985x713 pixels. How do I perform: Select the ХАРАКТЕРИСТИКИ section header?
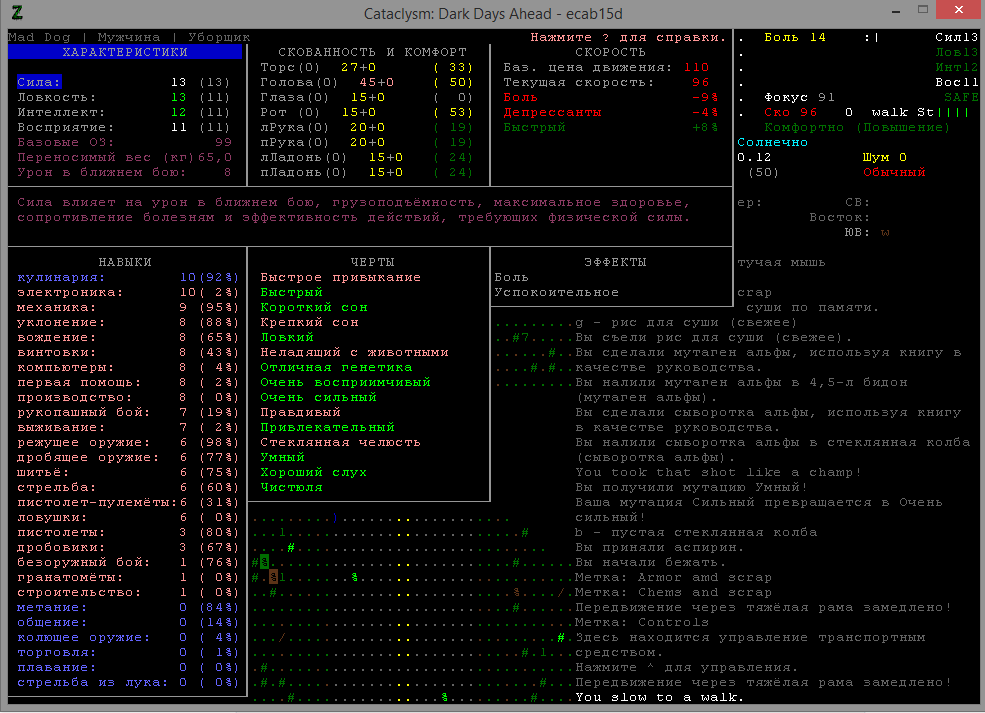click(125, 52)
